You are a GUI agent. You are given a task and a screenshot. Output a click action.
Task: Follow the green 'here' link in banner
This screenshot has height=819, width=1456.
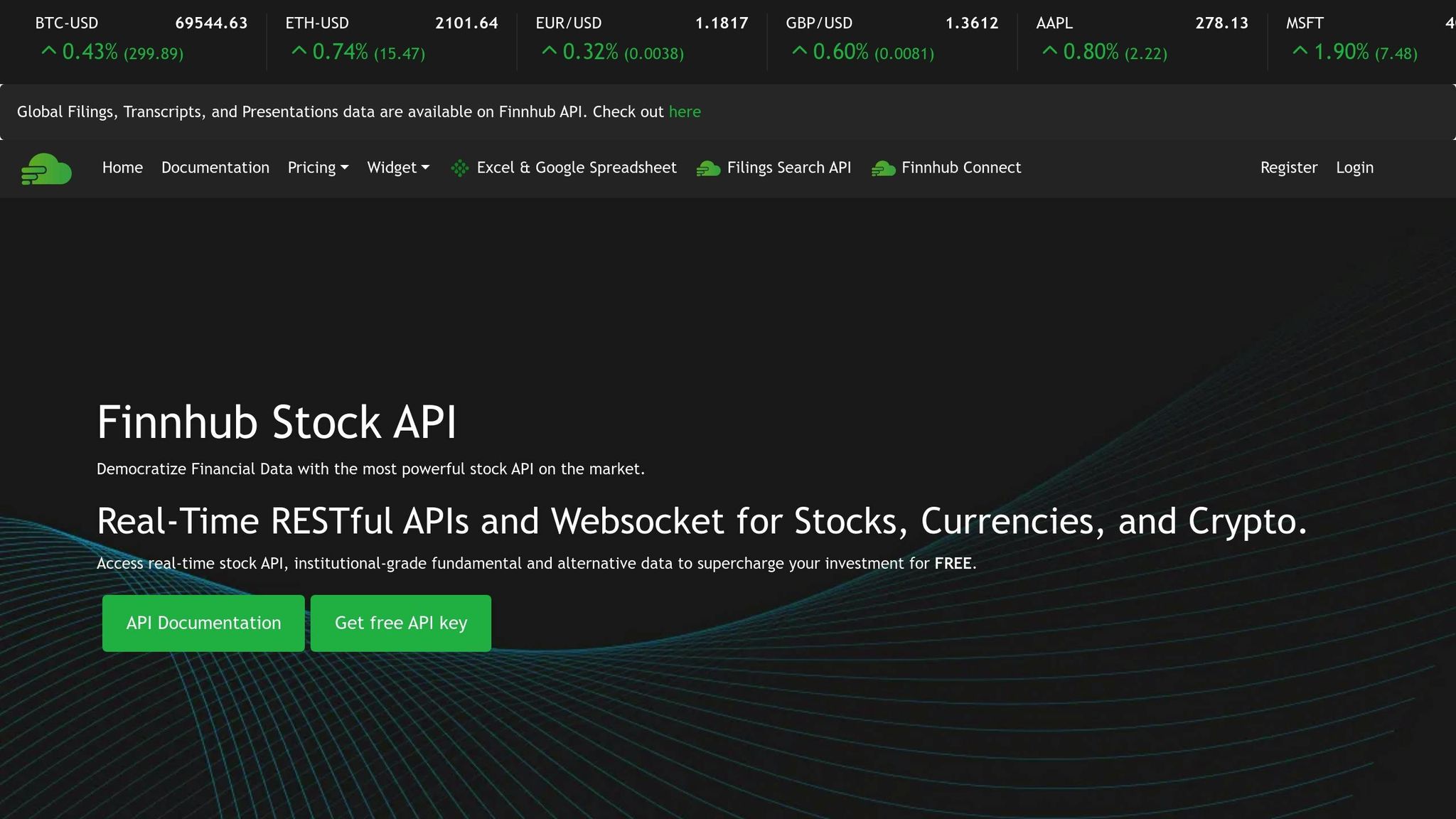[x=685, y=112]
